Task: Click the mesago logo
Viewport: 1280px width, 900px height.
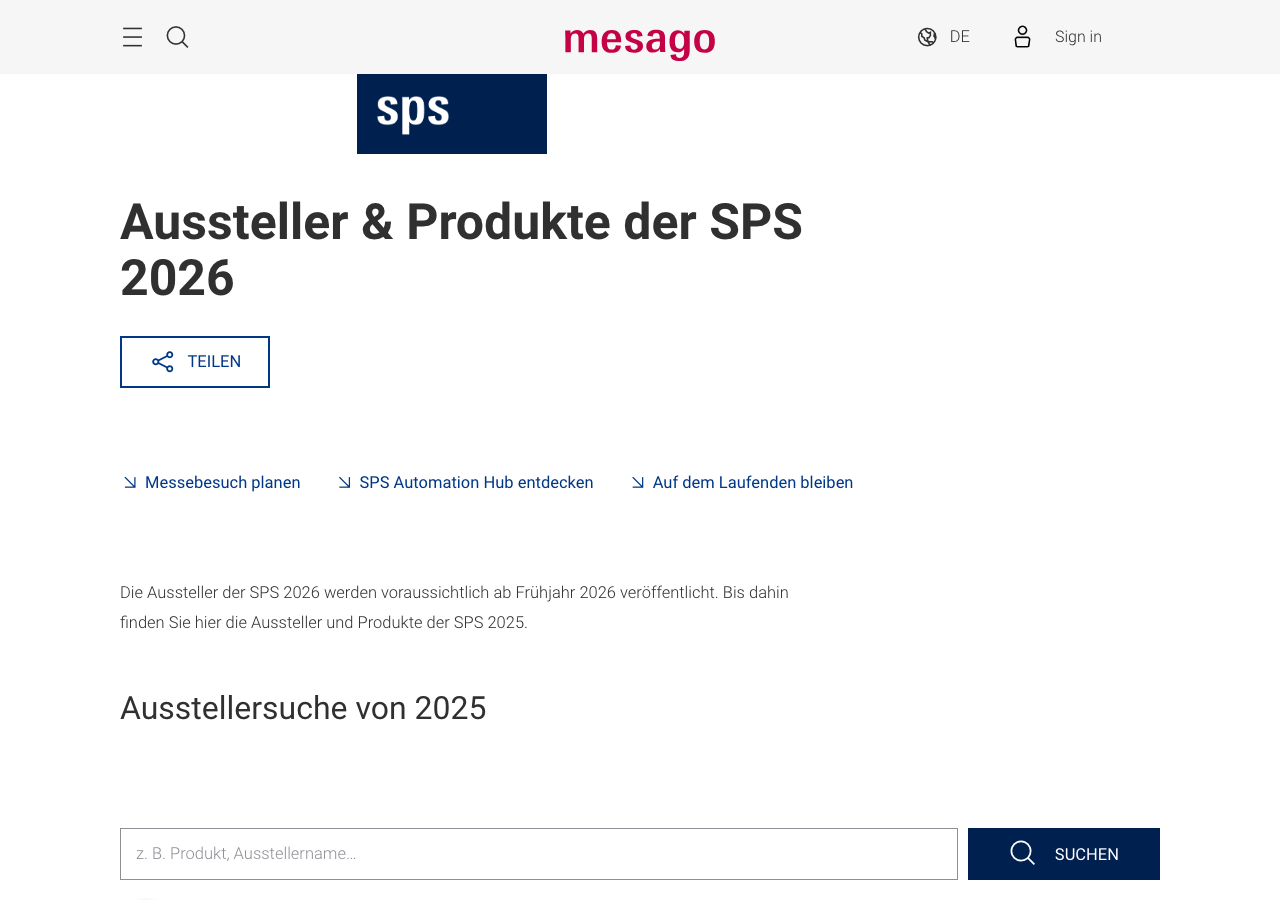Action: coord(639,40)
